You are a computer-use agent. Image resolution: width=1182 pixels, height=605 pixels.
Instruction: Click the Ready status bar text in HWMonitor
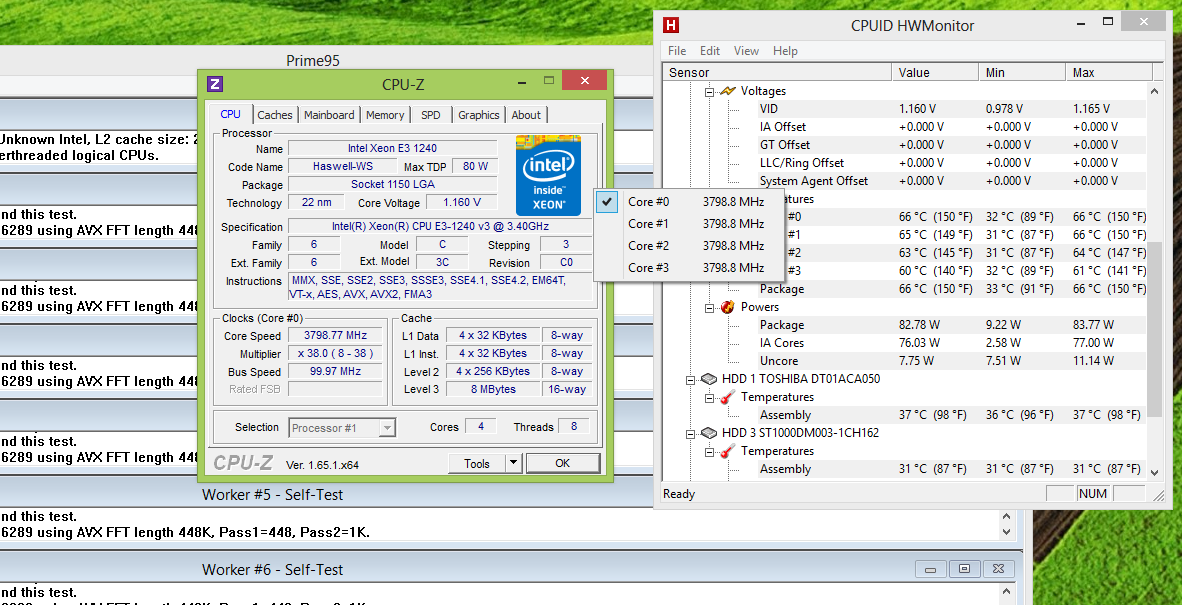[678, 494]
